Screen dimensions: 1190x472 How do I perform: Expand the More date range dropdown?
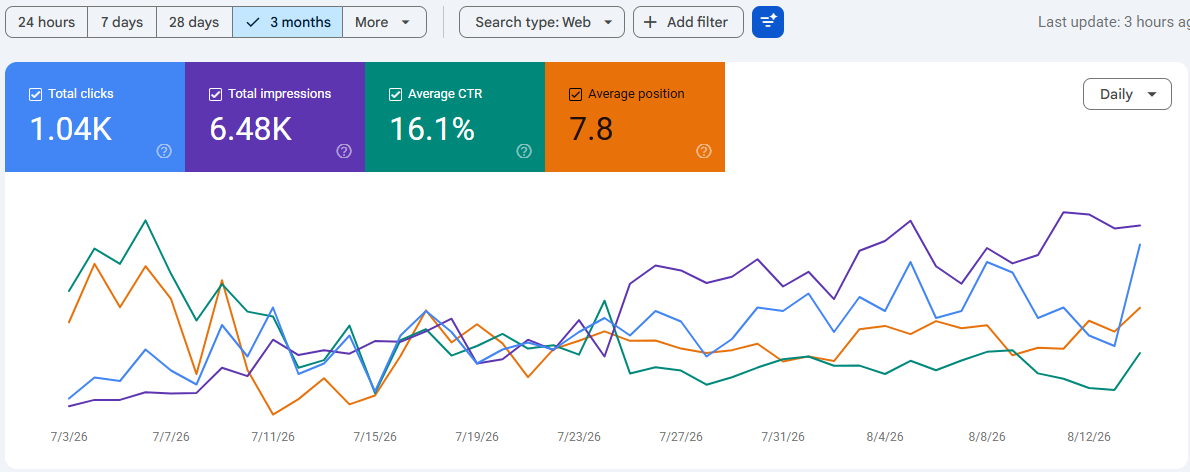pos(384,22)
